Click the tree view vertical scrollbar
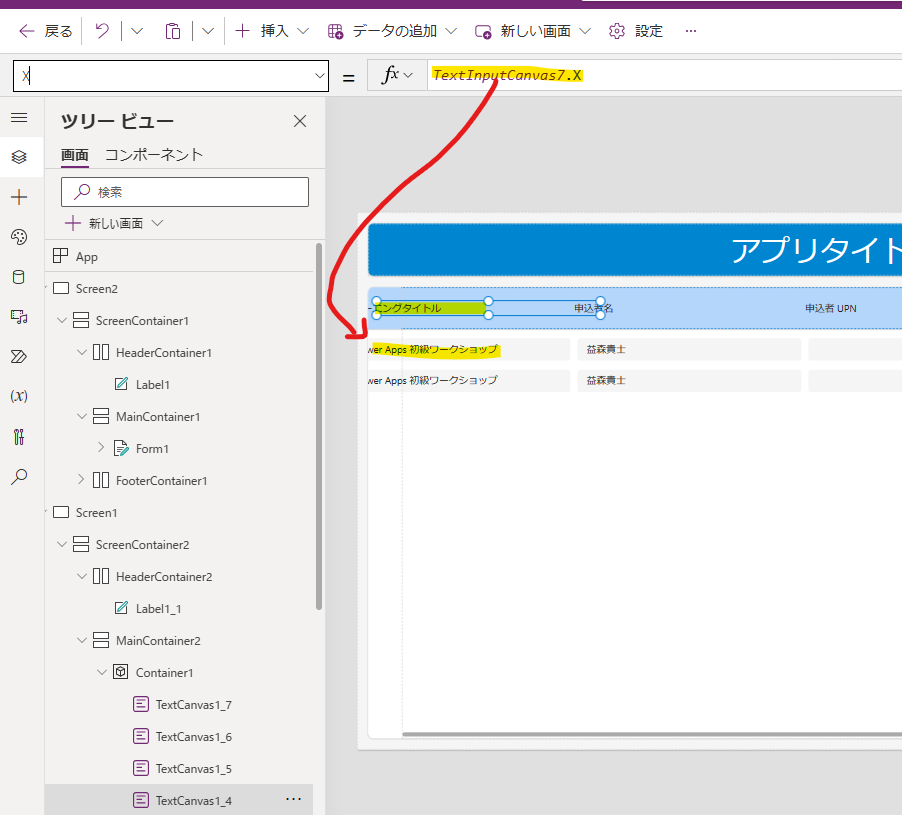 pos(319,426)
